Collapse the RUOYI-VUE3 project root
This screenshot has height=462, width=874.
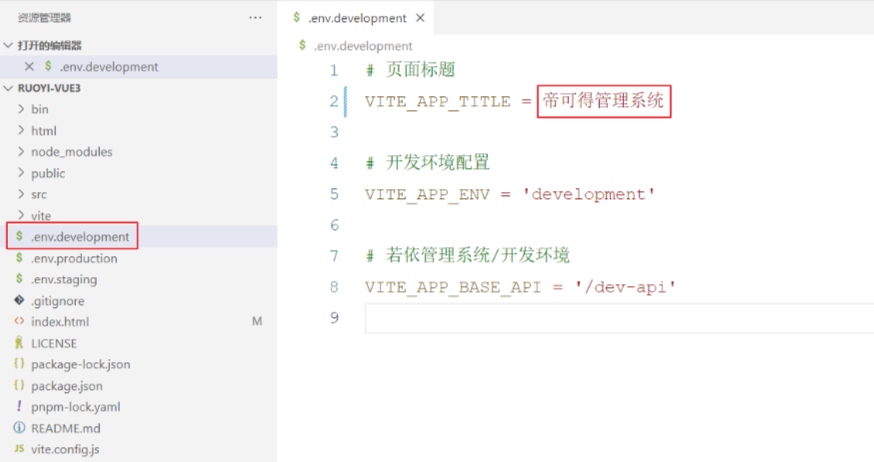coord(9,88)
